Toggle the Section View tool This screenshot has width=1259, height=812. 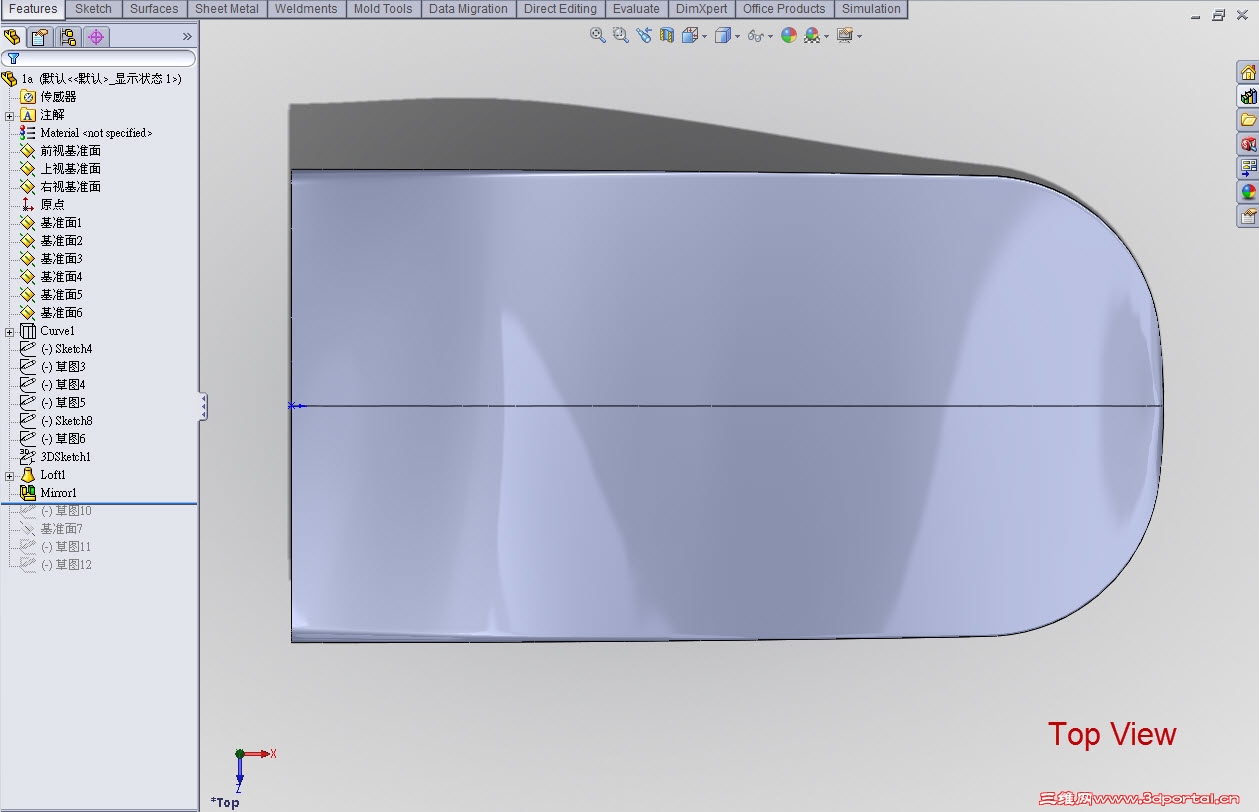(x=666, y=35)
